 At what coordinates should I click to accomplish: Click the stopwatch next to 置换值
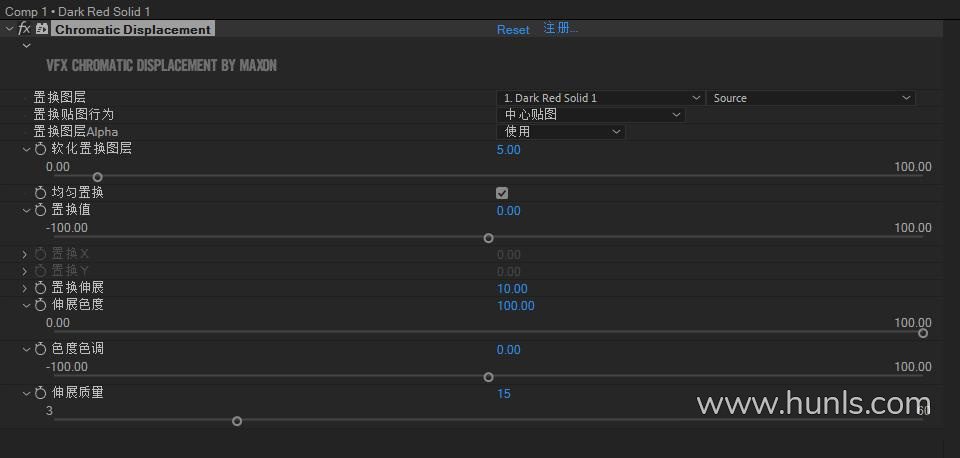coord(41,210)
